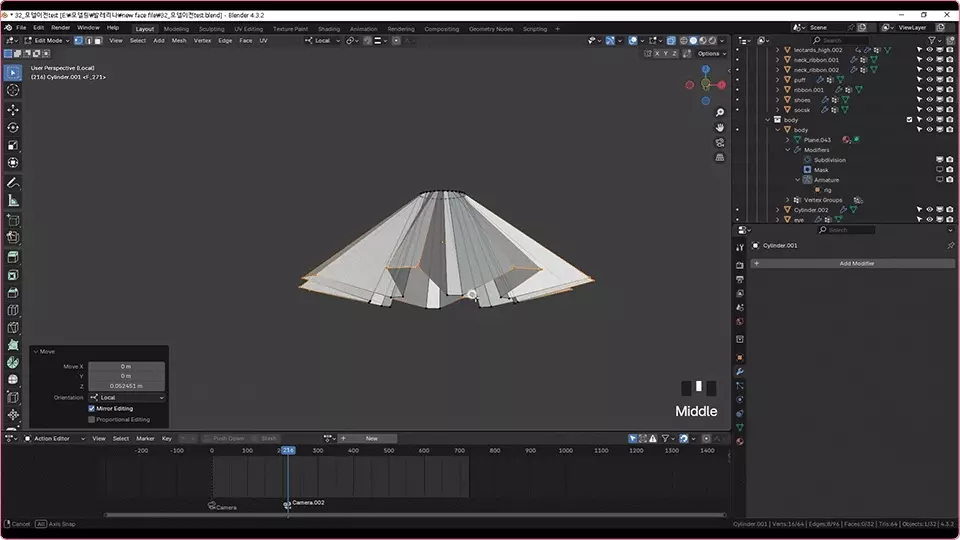The image size is (960, 540).
Task: Select the Scale tool
Action: point(13,145)
